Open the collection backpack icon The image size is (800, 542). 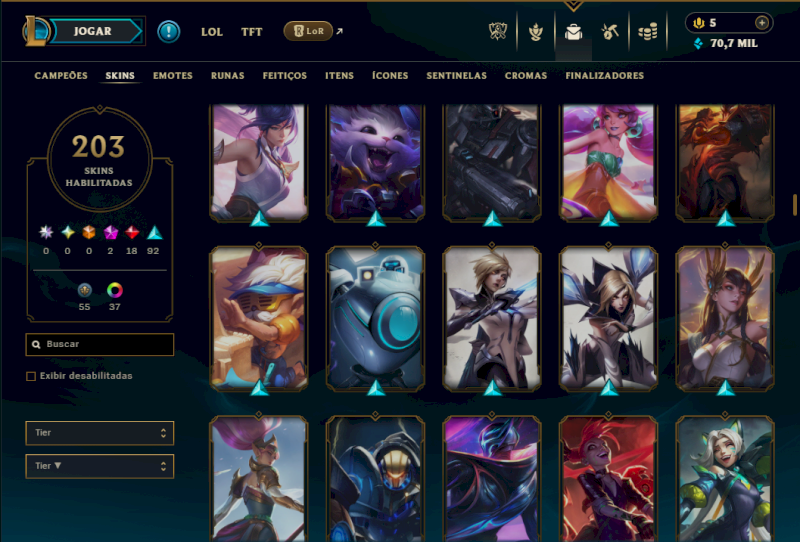[573, 32]
